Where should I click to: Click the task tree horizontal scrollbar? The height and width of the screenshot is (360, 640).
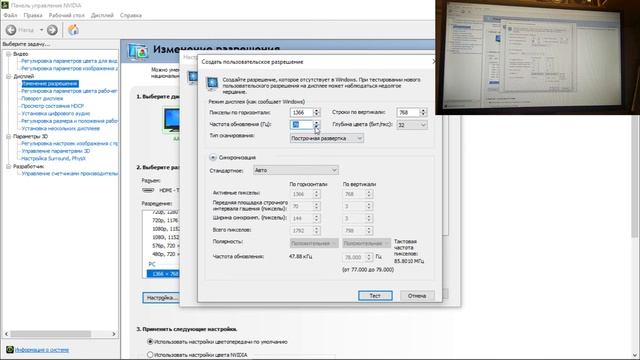pyautogui.click(x=51, y=334)
